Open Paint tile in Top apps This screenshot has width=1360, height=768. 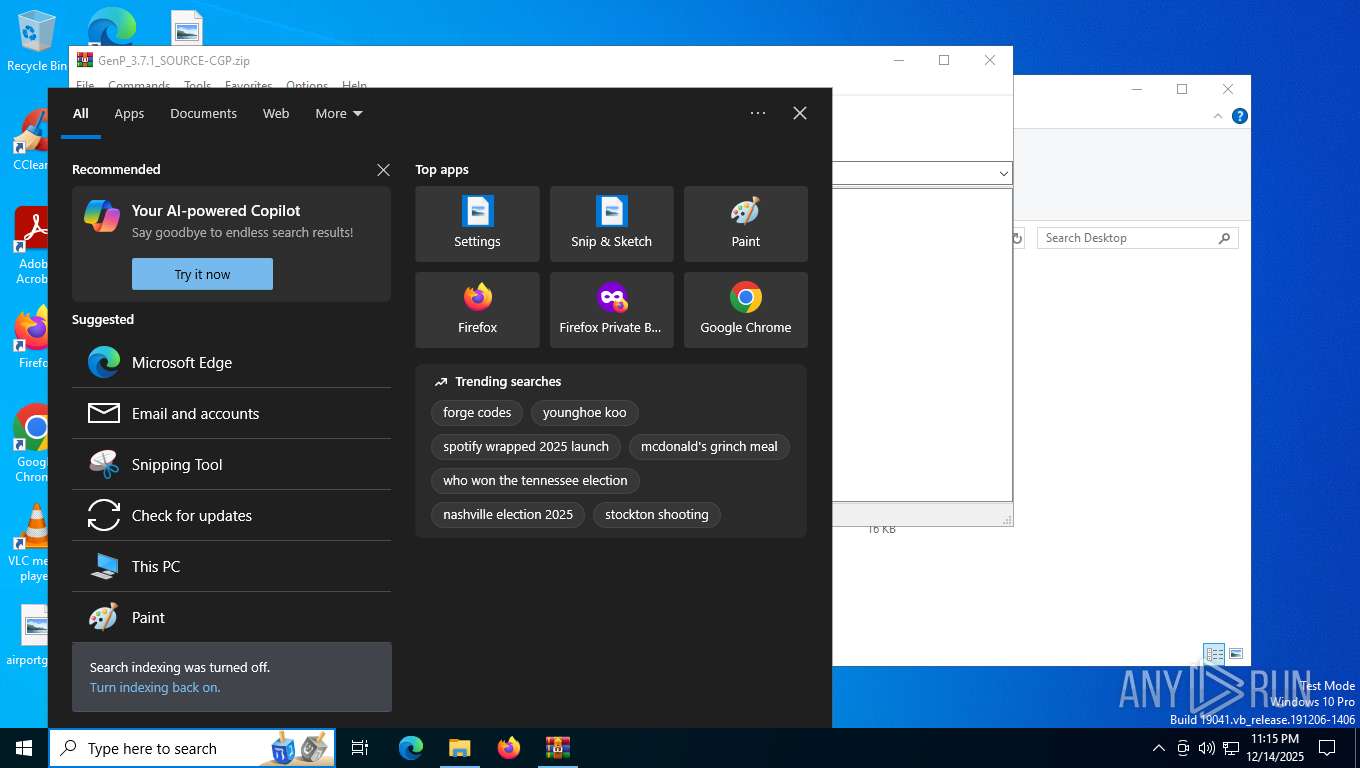point(745,224)
